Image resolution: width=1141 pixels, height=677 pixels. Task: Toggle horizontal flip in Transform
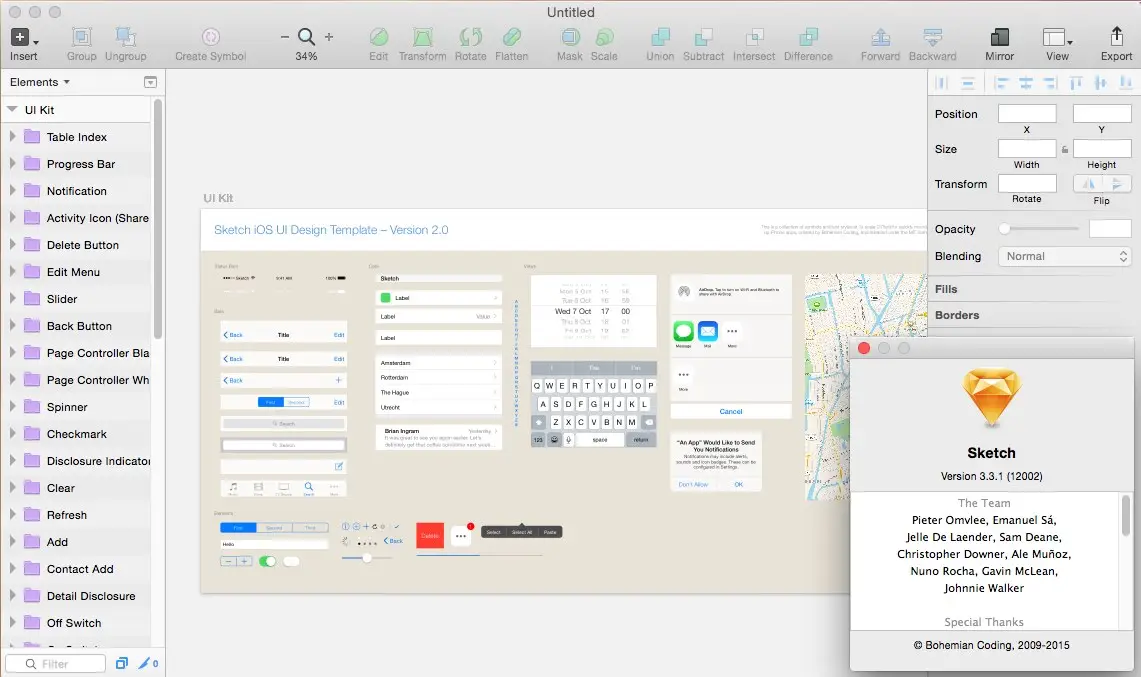(x=1089, y=183)
